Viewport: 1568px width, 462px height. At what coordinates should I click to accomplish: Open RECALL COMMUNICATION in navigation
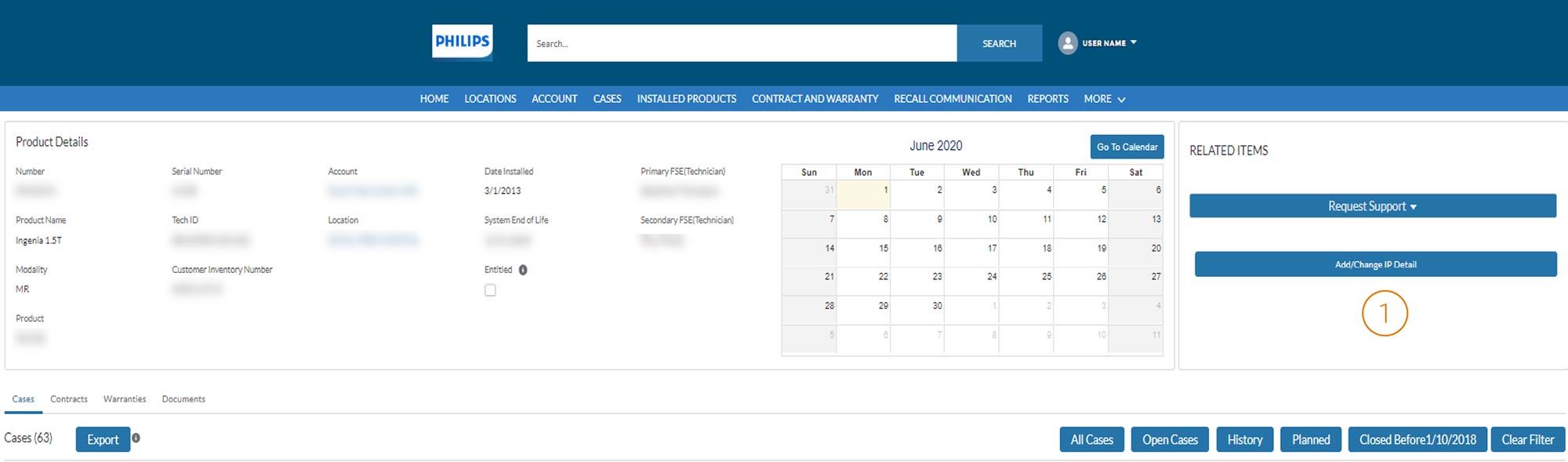pyautogui.click(x=952, y=99)
